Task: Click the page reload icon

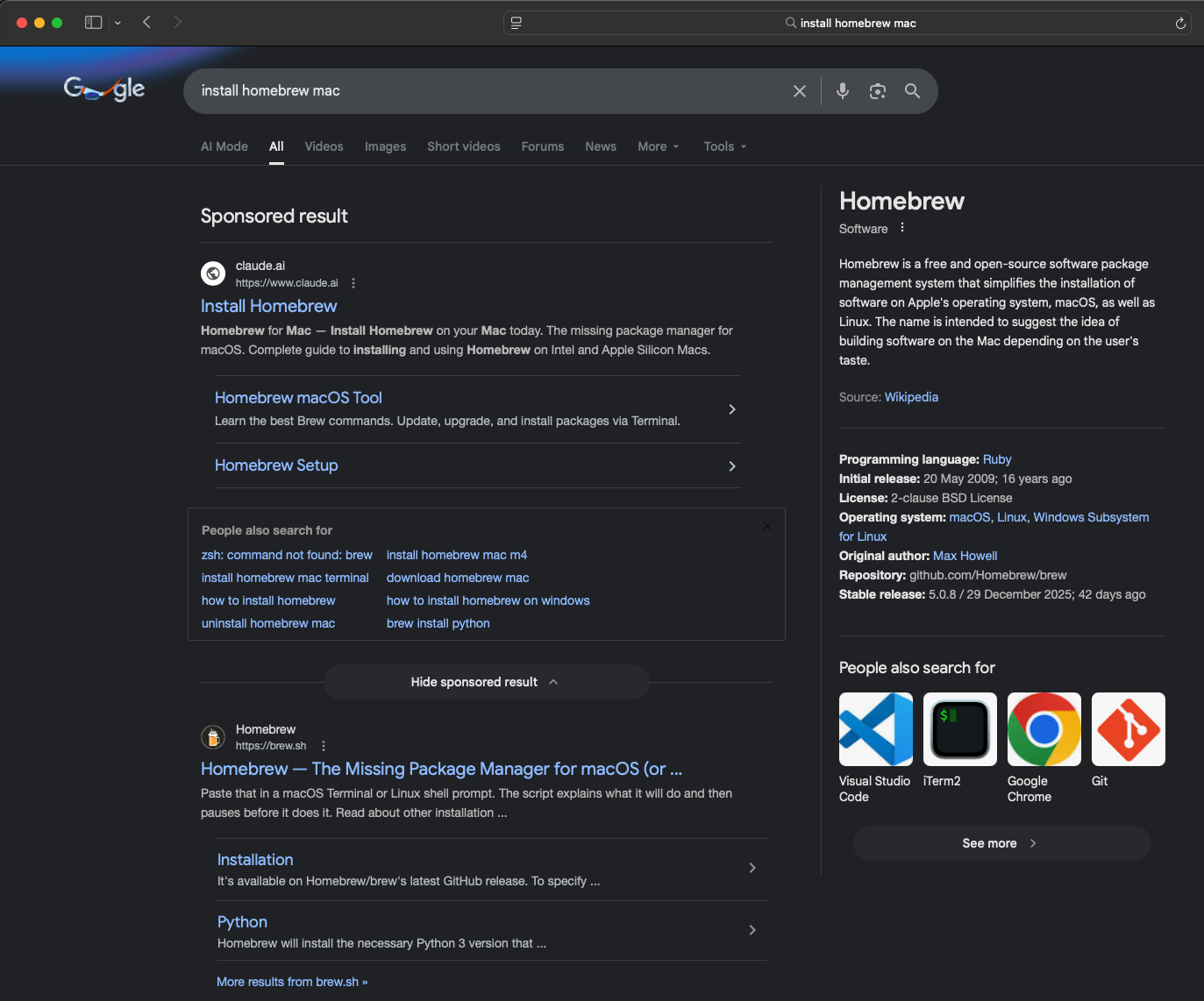Action: point(1180,24)
